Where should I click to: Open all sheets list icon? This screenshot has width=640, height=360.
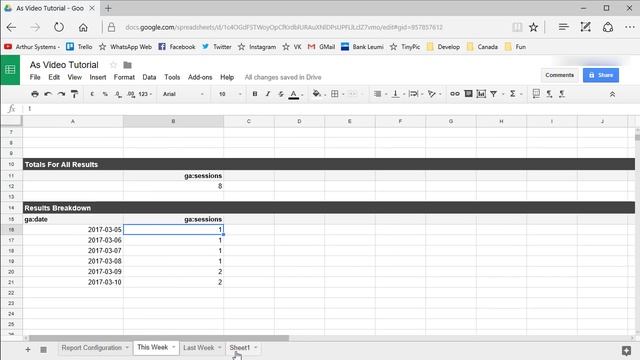(43, 349)
